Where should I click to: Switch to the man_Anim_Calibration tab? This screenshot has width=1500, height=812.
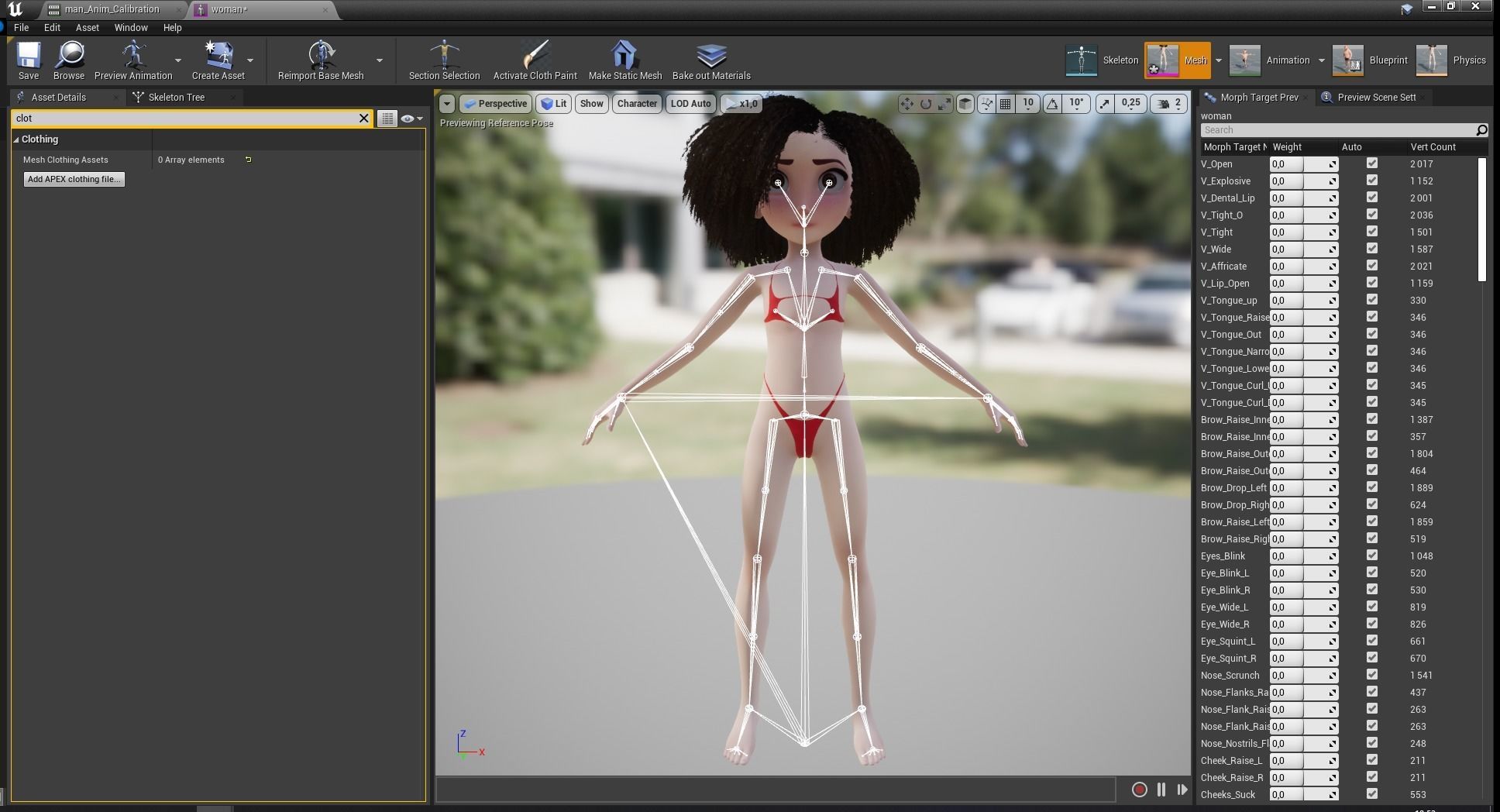click(112, 9)
